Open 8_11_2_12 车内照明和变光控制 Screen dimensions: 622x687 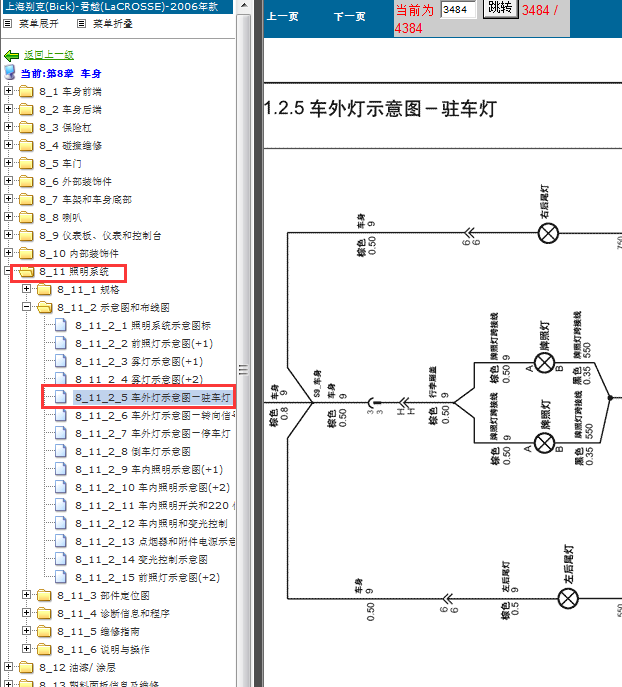coord(151,524)
